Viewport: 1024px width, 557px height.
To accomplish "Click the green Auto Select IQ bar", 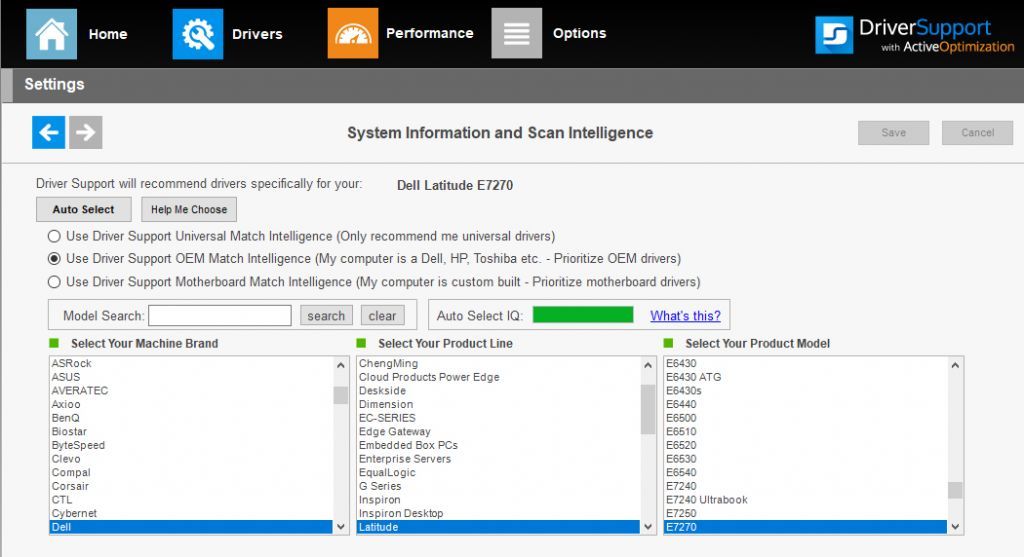I will (x=583, y=315).
